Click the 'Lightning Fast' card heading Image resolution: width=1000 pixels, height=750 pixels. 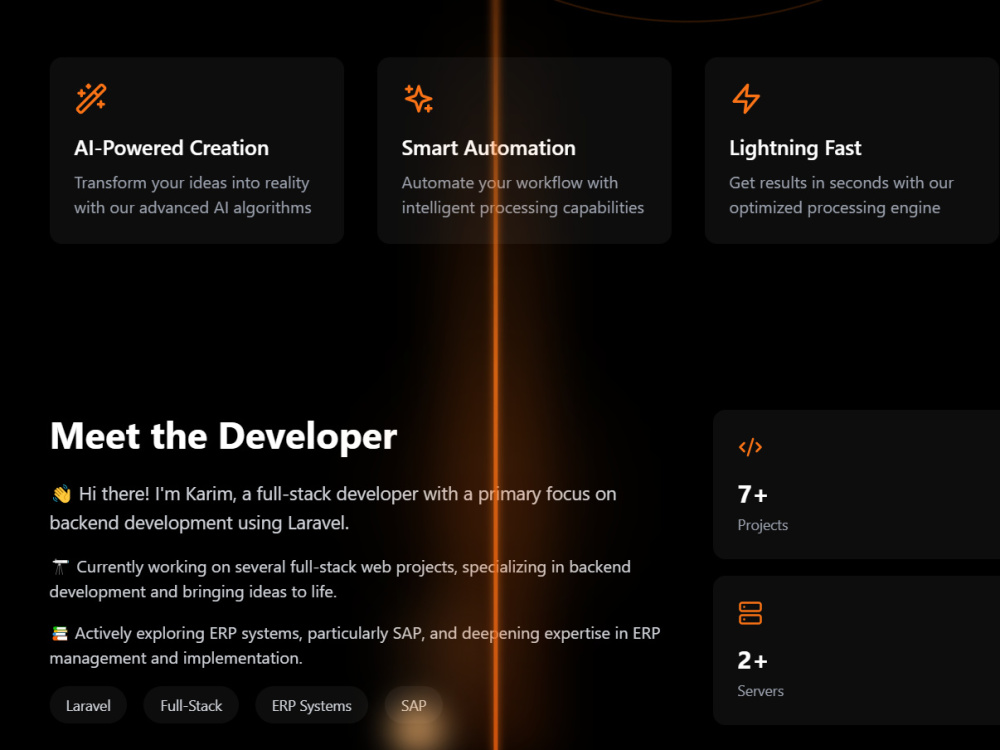pos(795,148)
